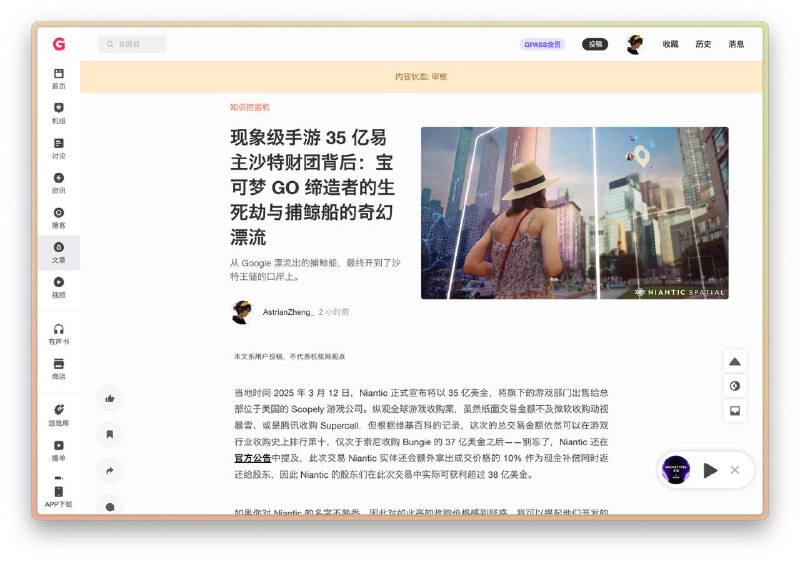This screenshot has height=562, width=800.
Task: Open 播单 playlists in the sidebar
Action: click(x=59, y=450)
